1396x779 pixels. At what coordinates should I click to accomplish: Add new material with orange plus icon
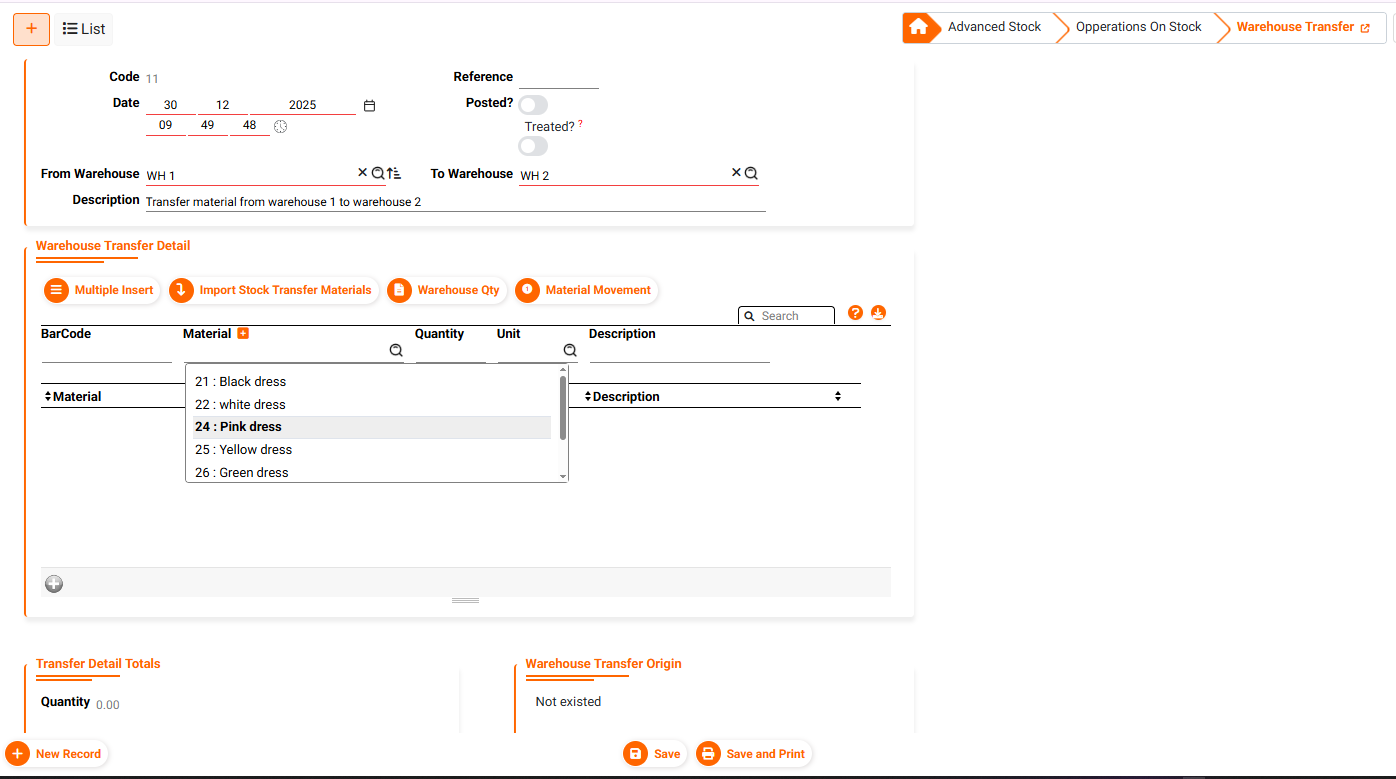[243, 333]
